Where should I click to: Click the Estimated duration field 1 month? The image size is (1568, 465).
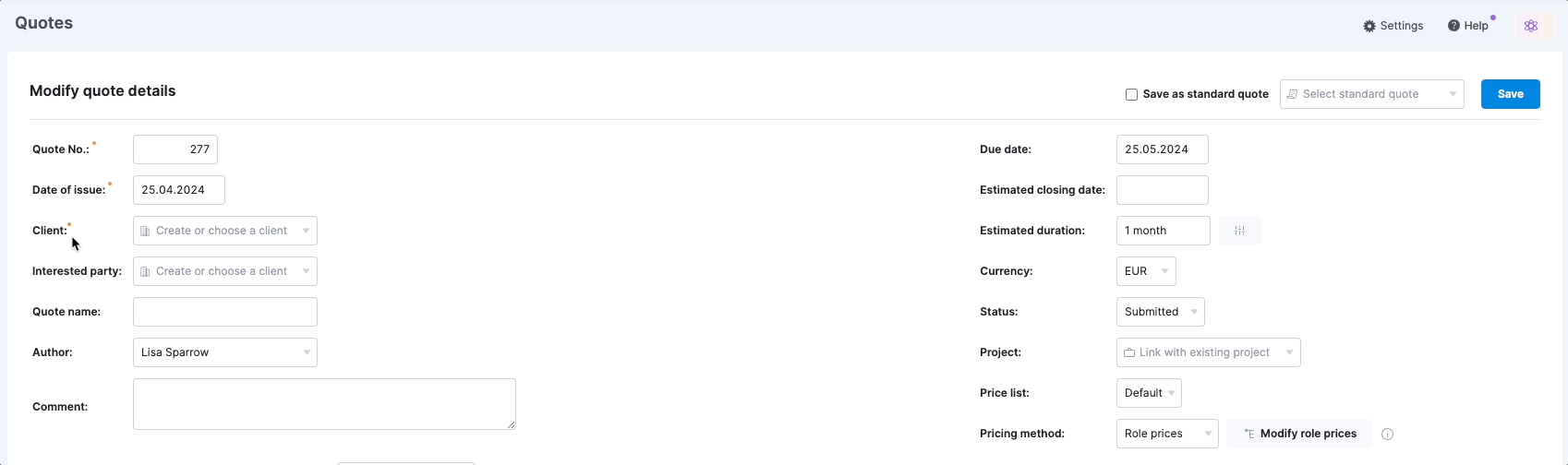click(1164, 231)
